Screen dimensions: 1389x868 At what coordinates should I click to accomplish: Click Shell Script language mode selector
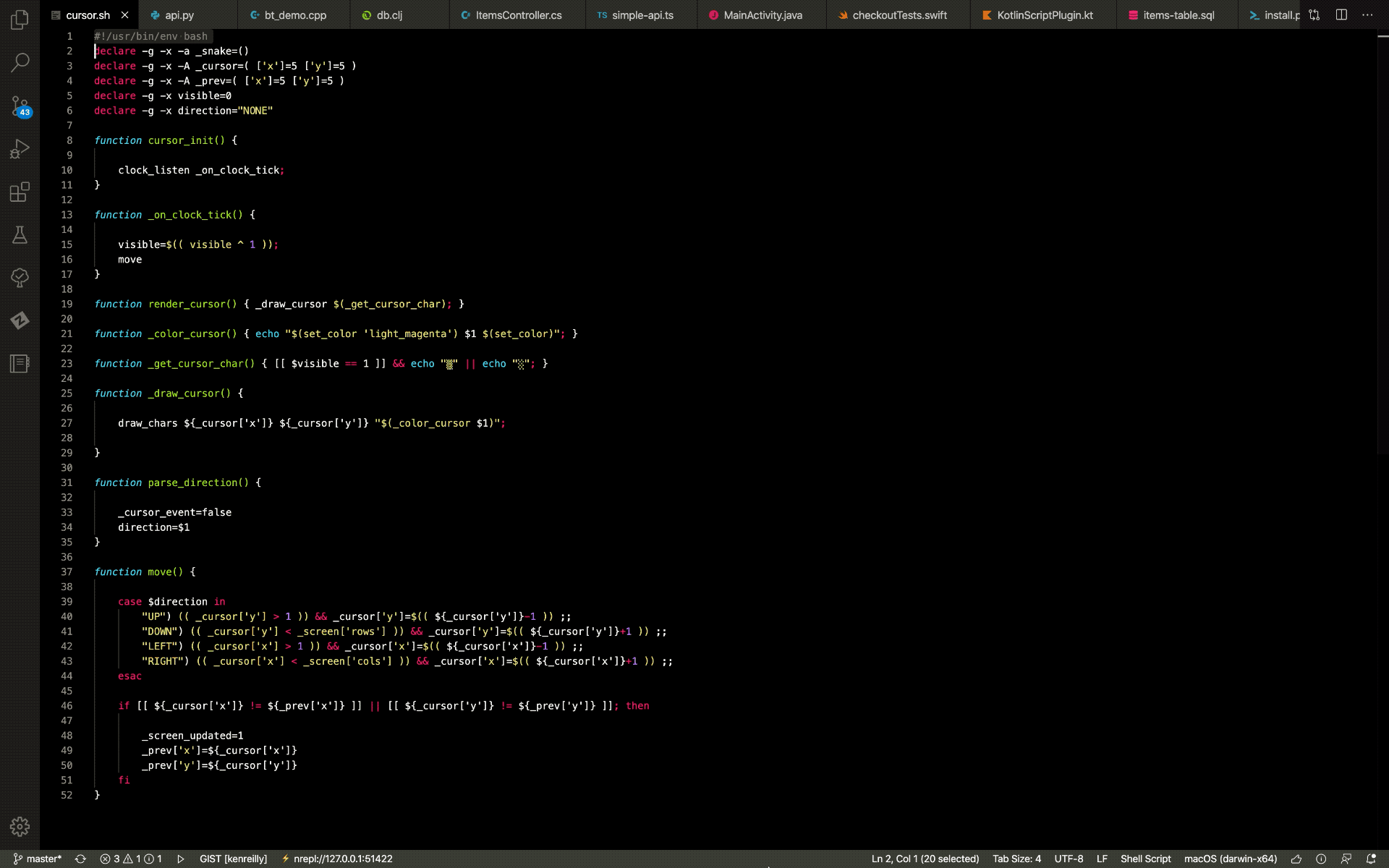(x=1145, y=859)
